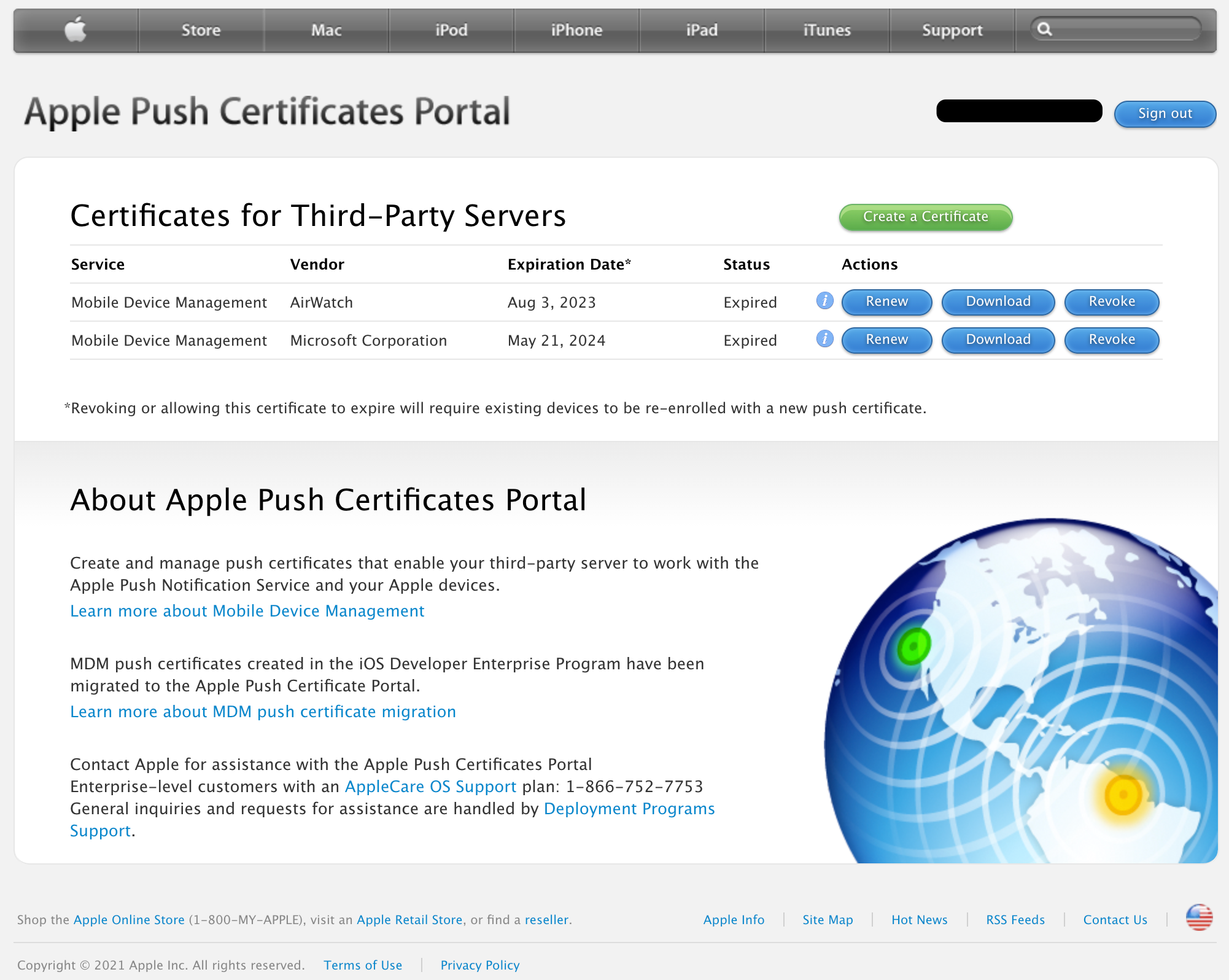Open the AppleCare OS Support link
Screen dimensions: 1229x980
[430, 787]
